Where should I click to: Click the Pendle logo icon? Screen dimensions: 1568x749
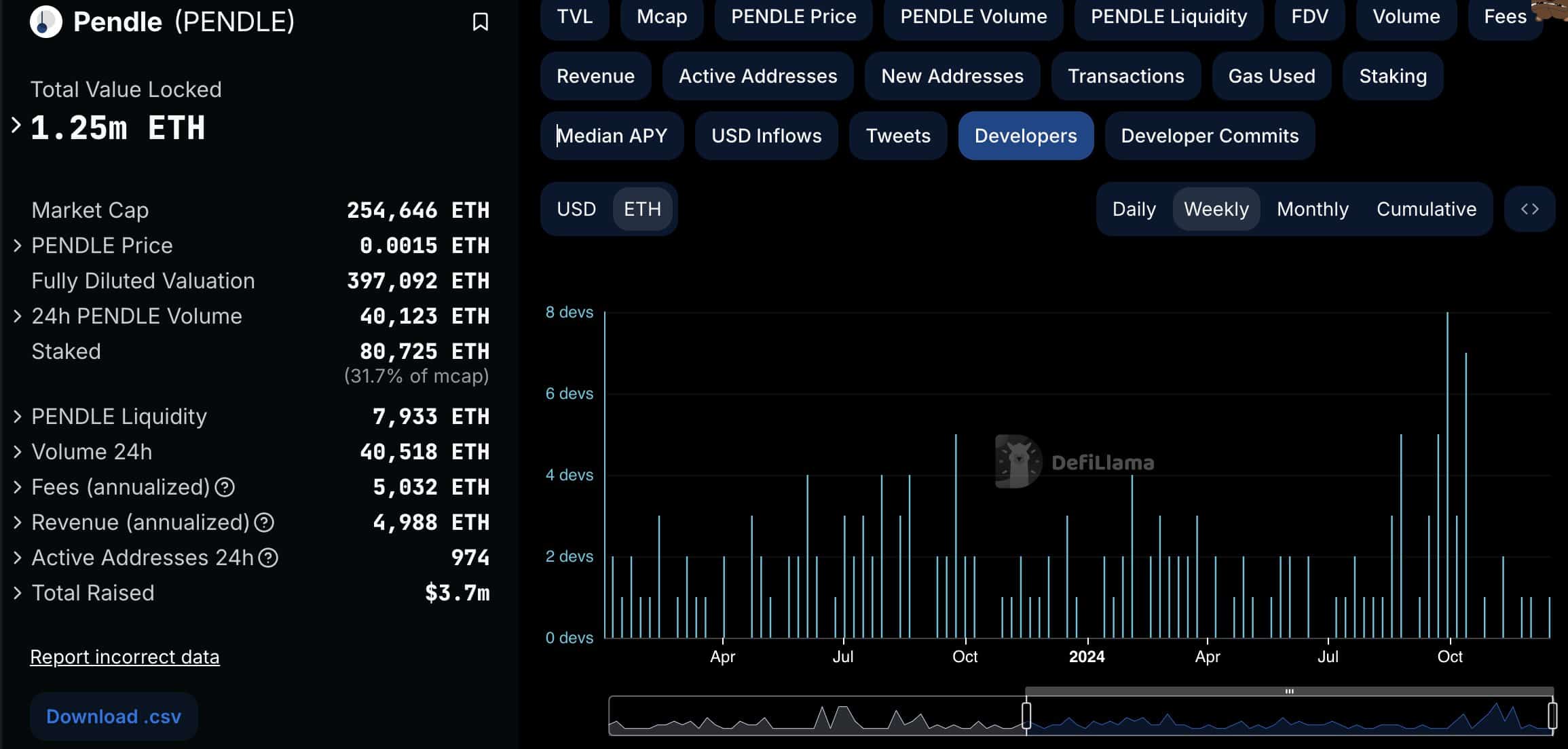click(46, 22)
